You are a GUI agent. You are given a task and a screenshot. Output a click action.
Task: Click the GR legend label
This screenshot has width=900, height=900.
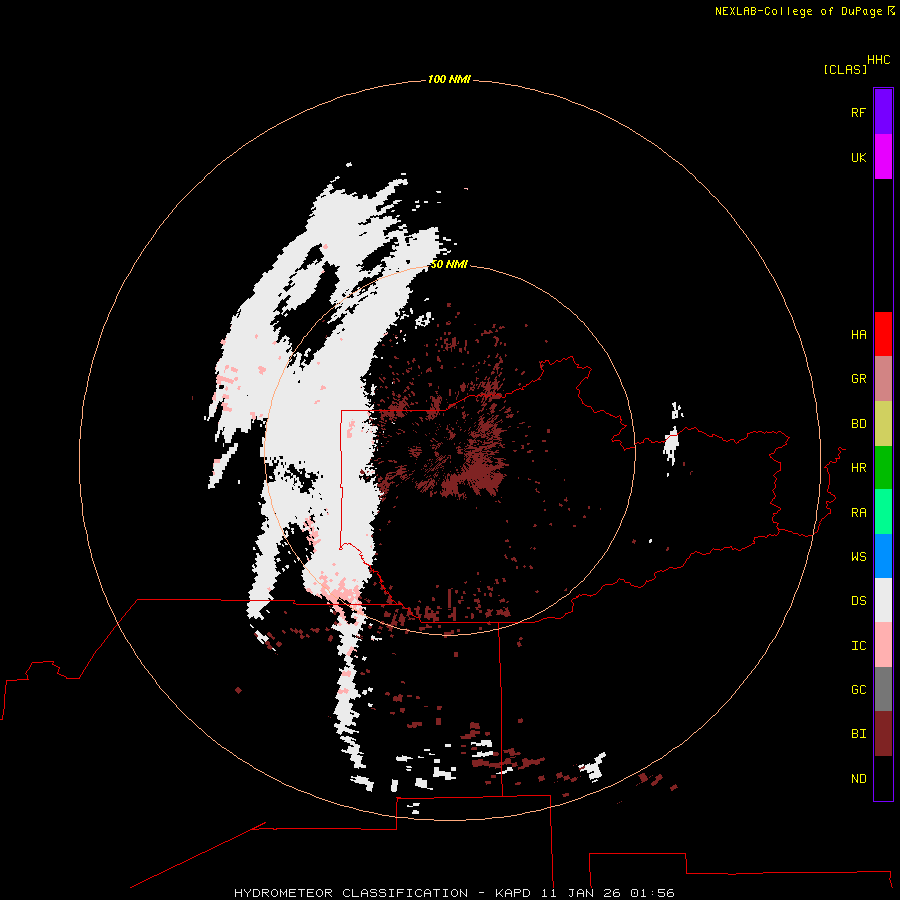(858, 379)
